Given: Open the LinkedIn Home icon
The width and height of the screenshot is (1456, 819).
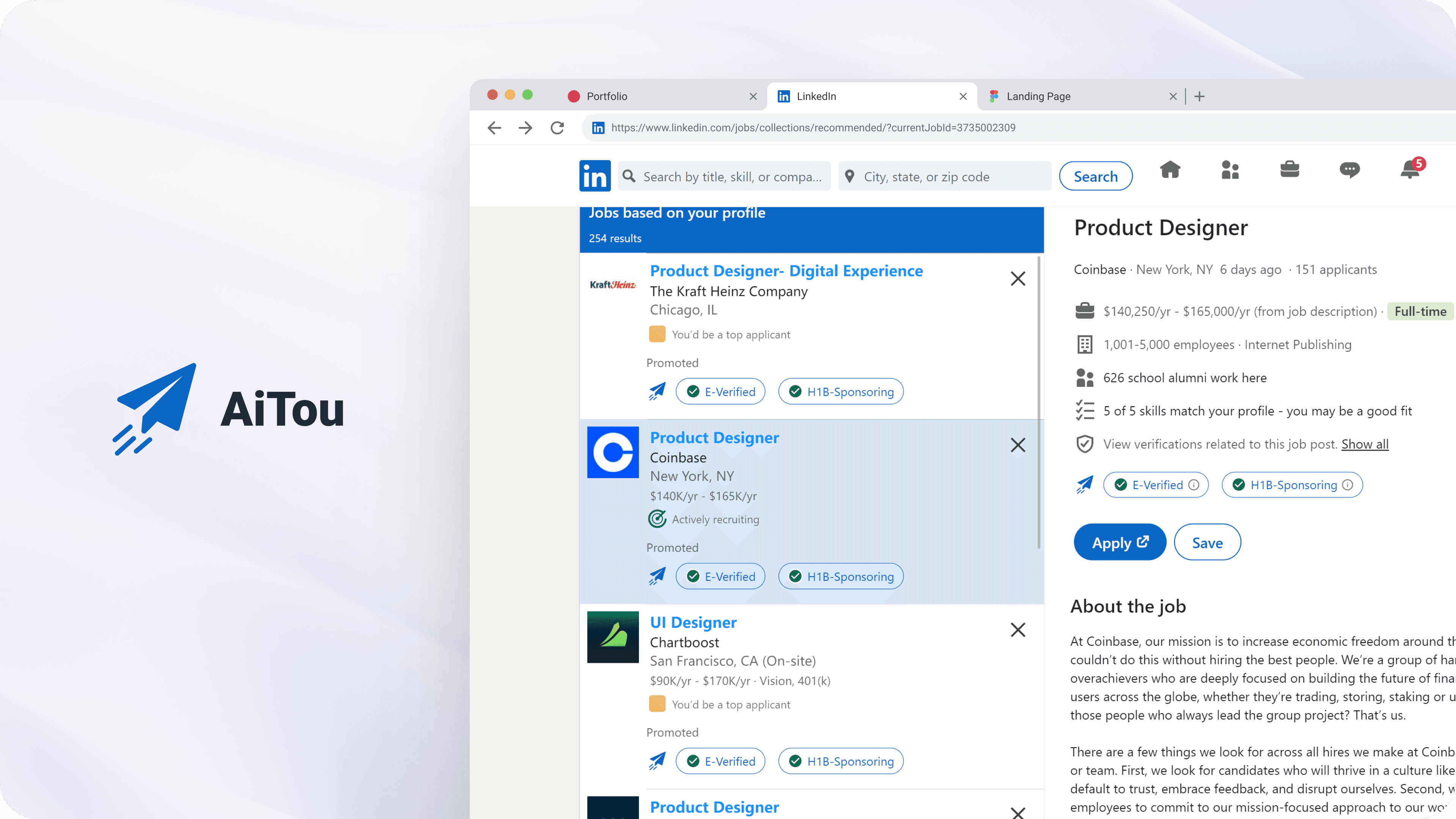Looking at the screenshot, I should [x=1170, y=169].
